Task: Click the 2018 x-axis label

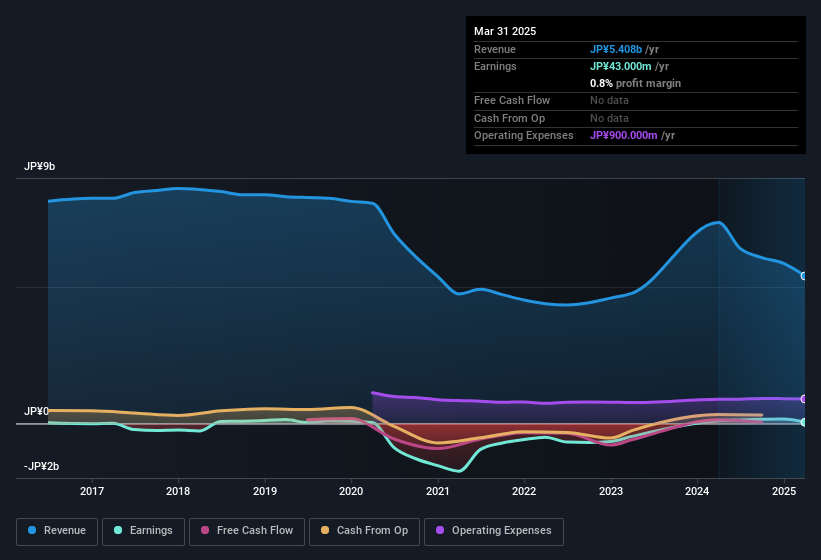Action: click(x=178, y=491)
